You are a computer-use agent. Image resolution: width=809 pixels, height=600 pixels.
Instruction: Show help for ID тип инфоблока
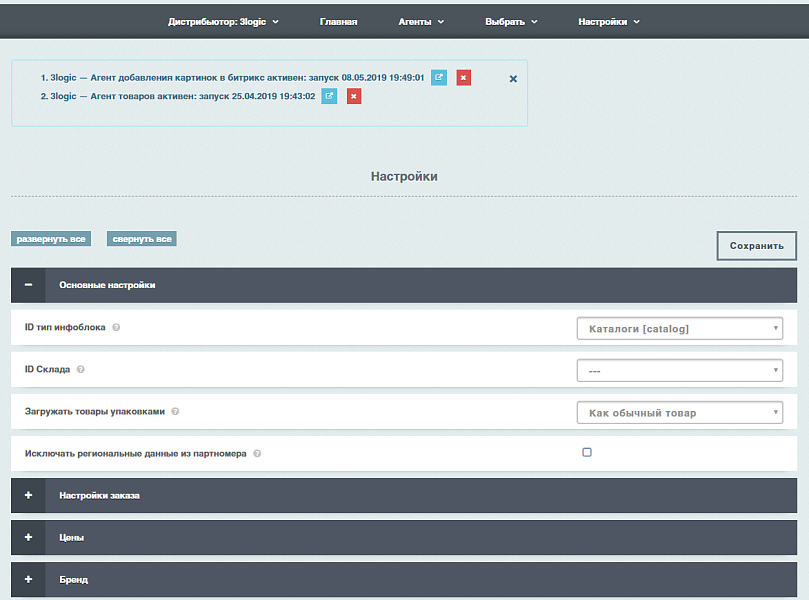point(116,327)
